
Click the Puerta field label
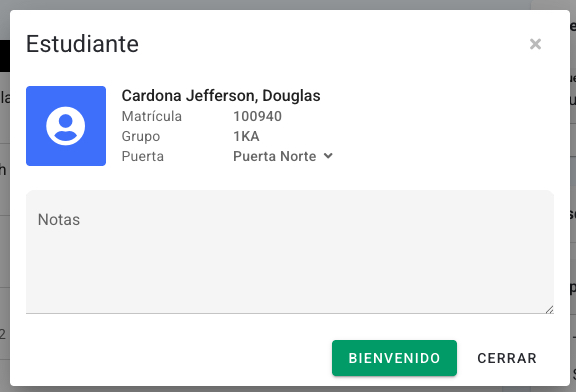tap(143, 157)
